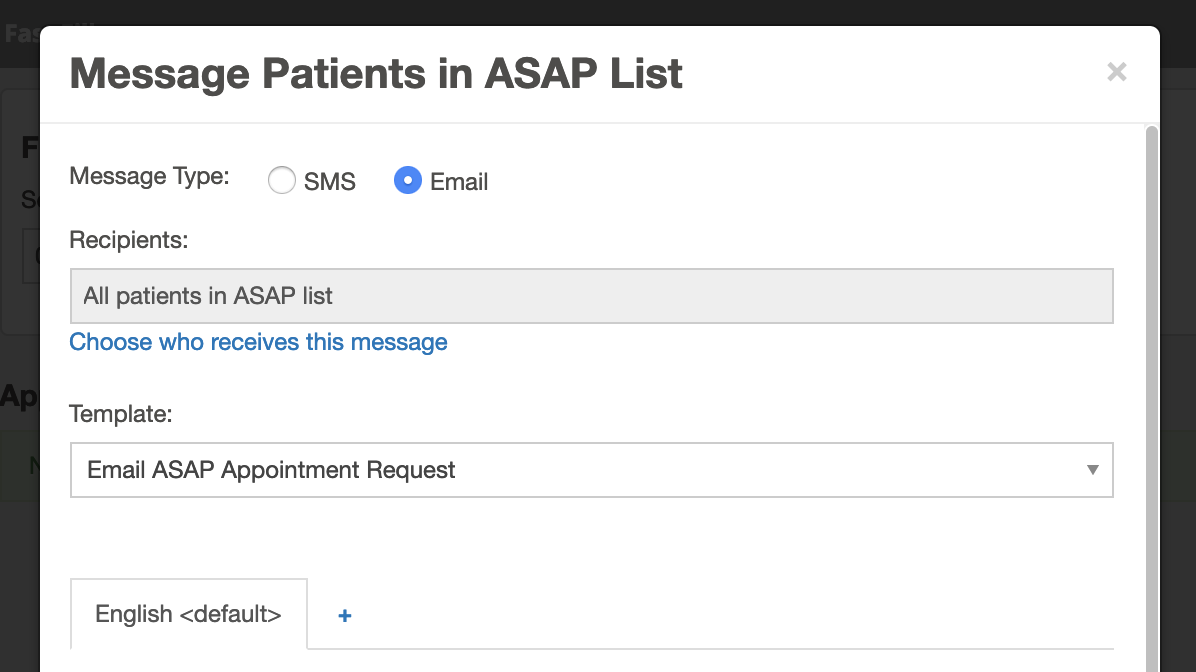The width and height of the screenshot is (1196, 672).
Task: Open "Choose who receives this message" link
Action: point(258,342)
